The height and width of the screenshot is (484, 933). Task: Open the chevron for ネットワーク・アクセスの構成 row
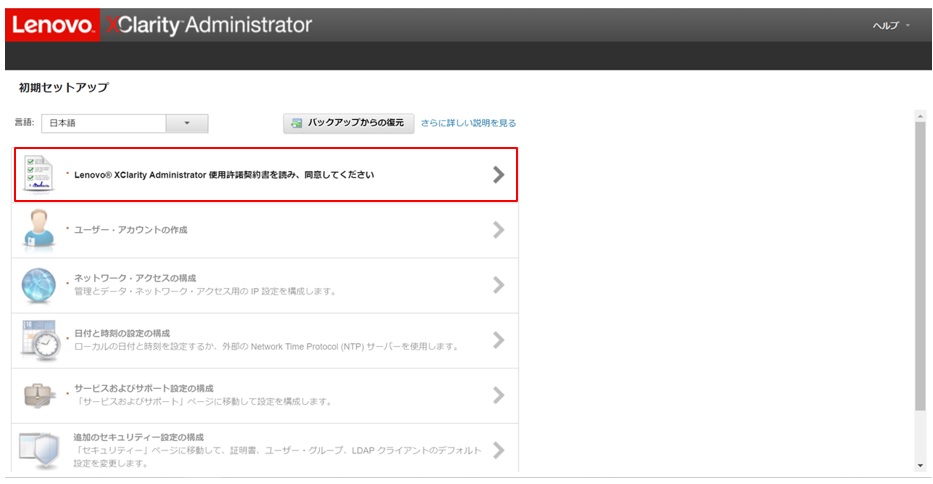[x=499, y=285]
